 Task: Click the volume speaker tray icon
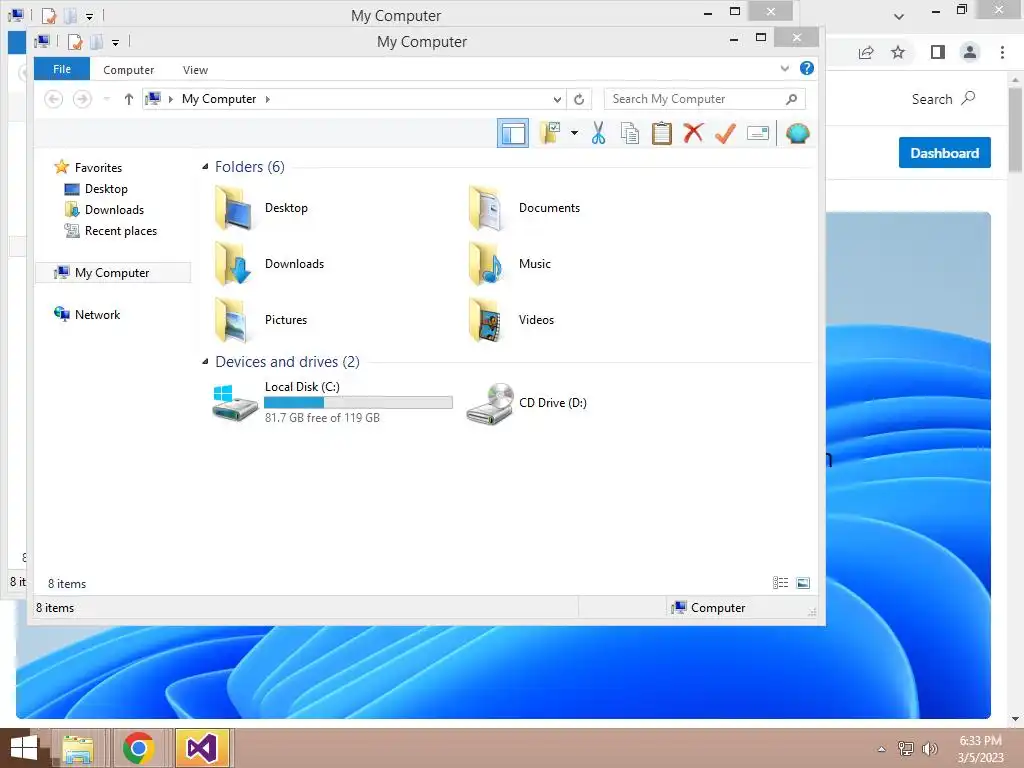[929, 748]
